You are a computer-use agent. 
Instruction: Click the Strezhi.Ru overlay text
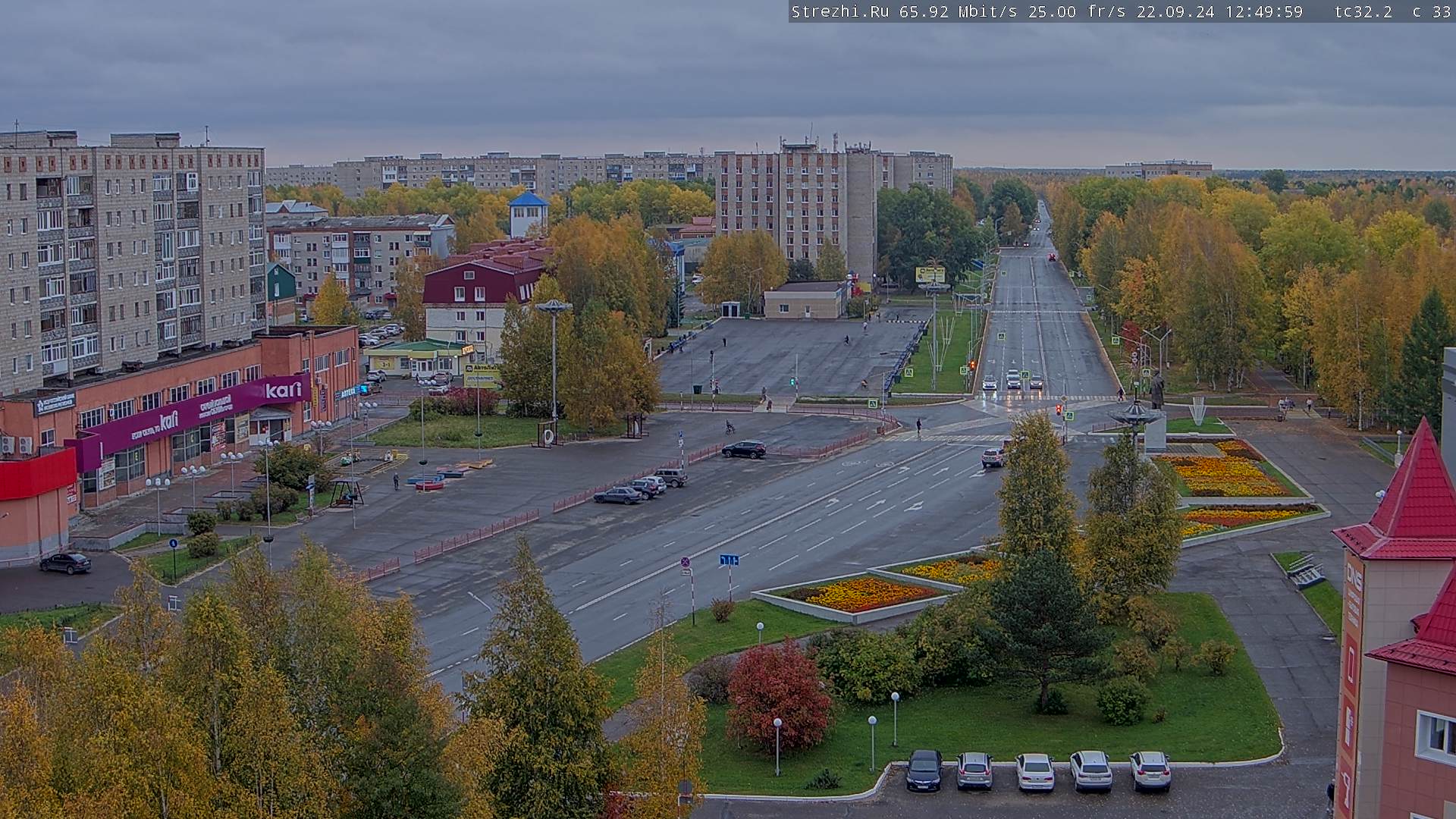(840, 11)
